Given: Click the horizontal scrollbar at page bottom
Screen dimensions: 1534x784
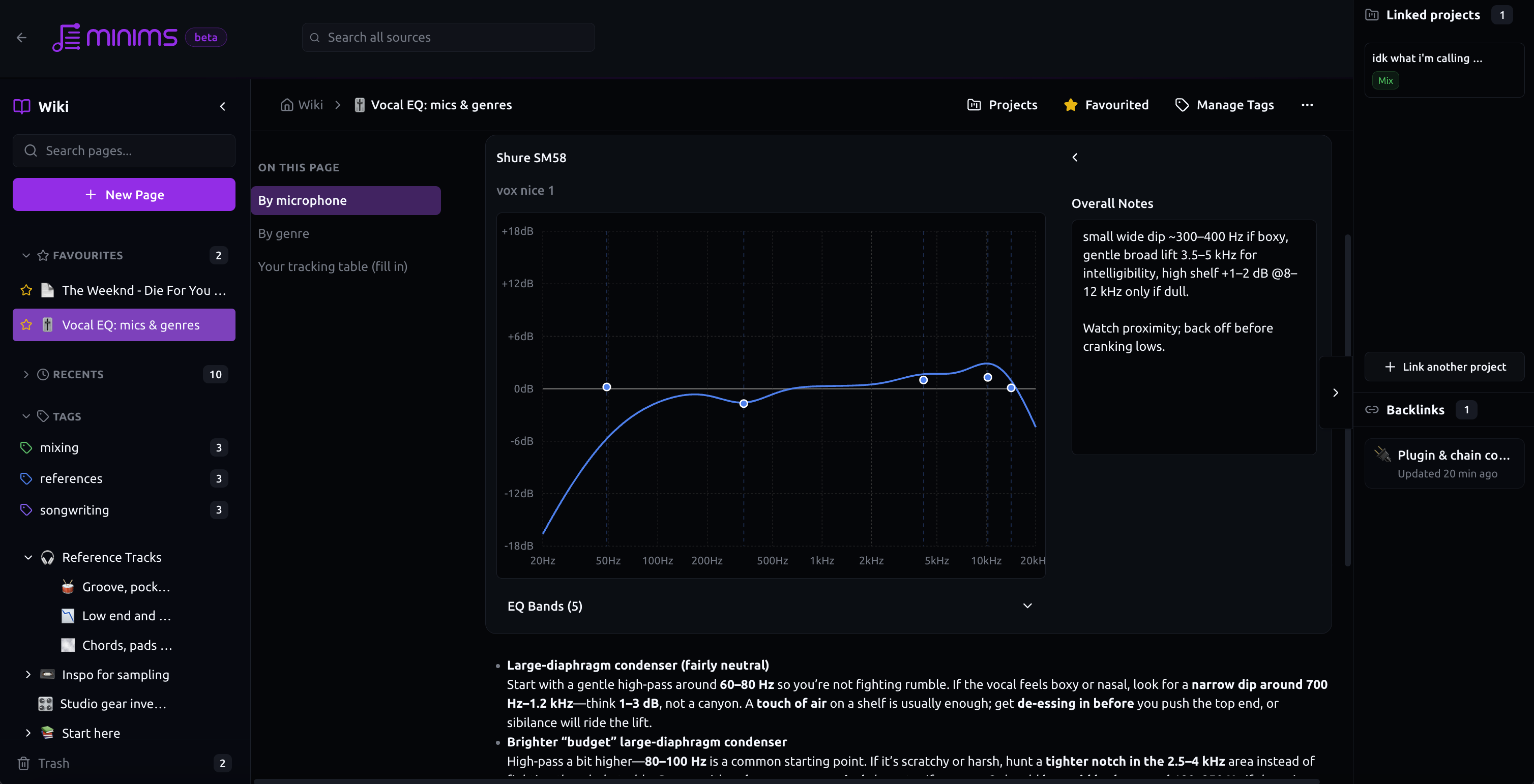Looking at the screenshot, I should point(786,781).
